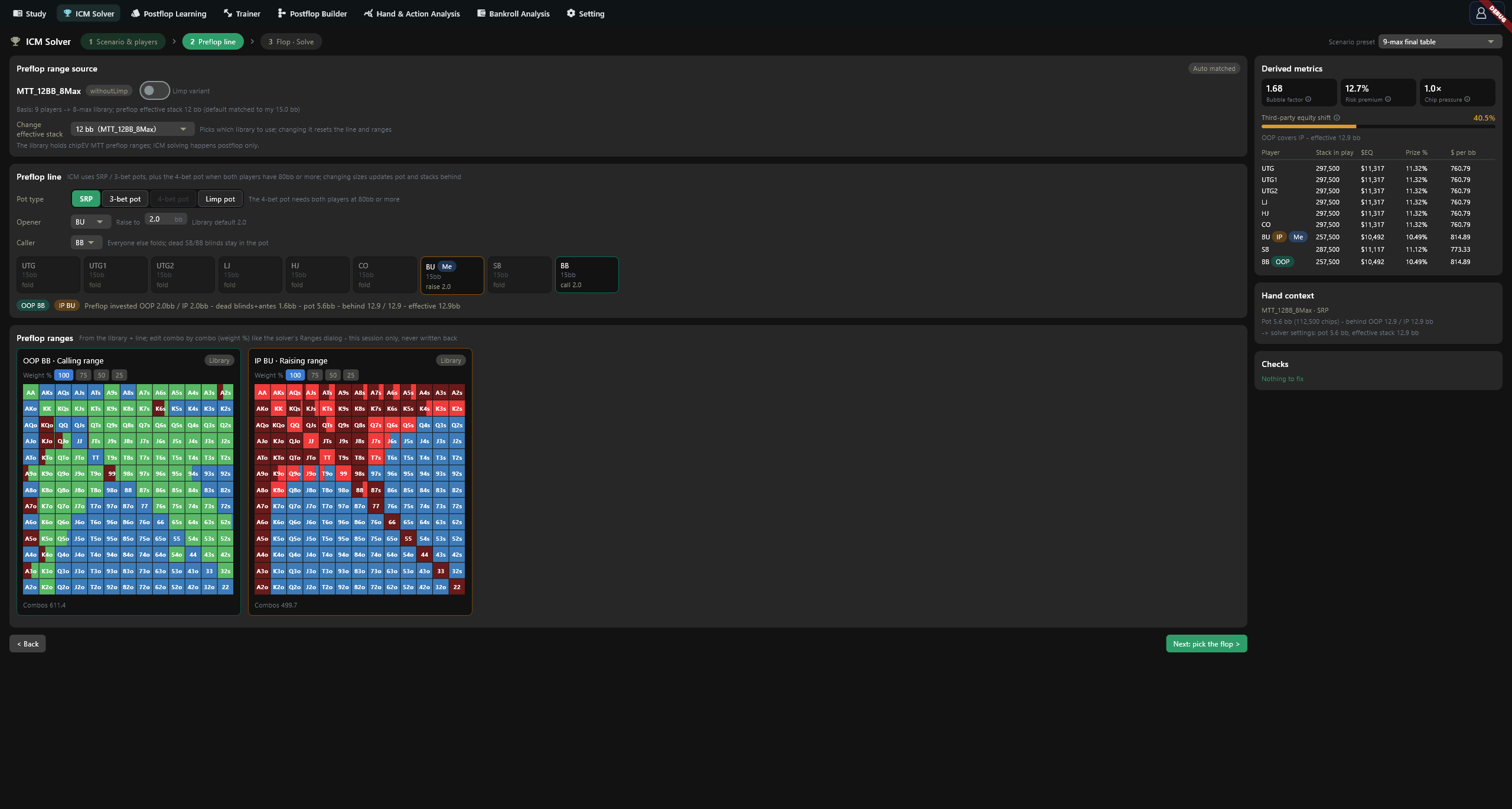Click 22 cell in IP BU raising range

[x=457, y=587]
